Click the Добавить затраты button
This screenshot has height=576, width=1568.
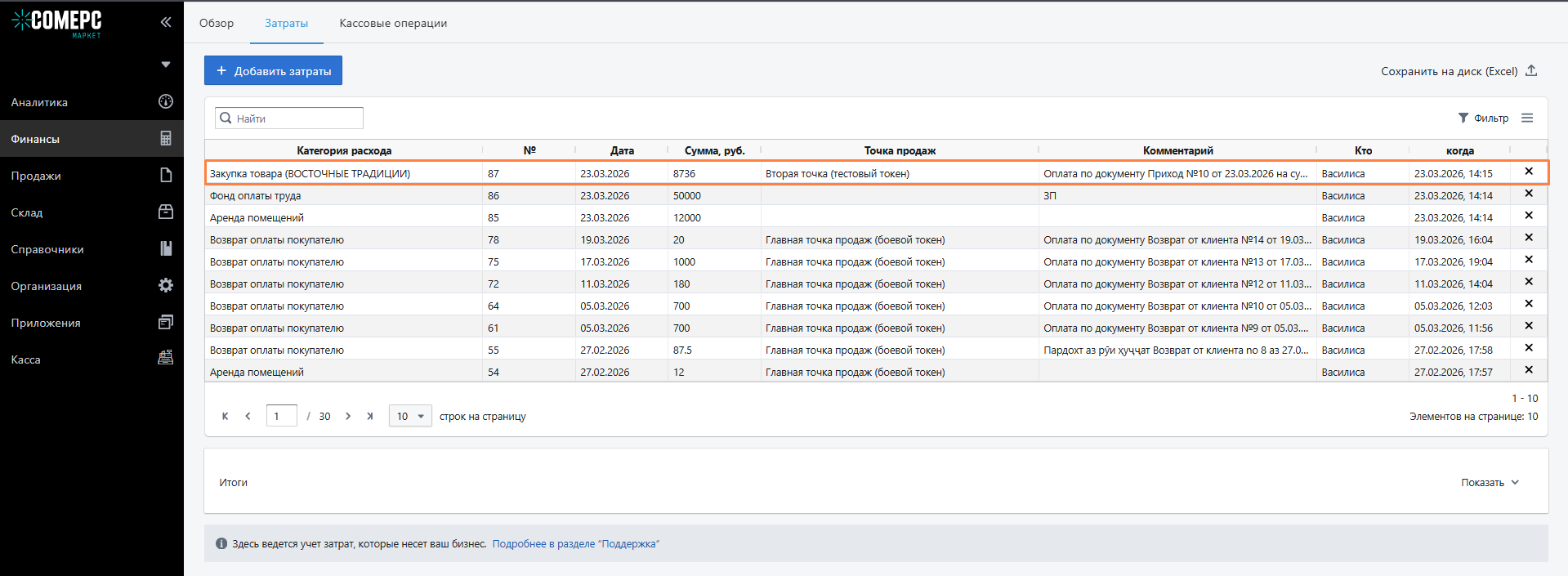(273, 71)
